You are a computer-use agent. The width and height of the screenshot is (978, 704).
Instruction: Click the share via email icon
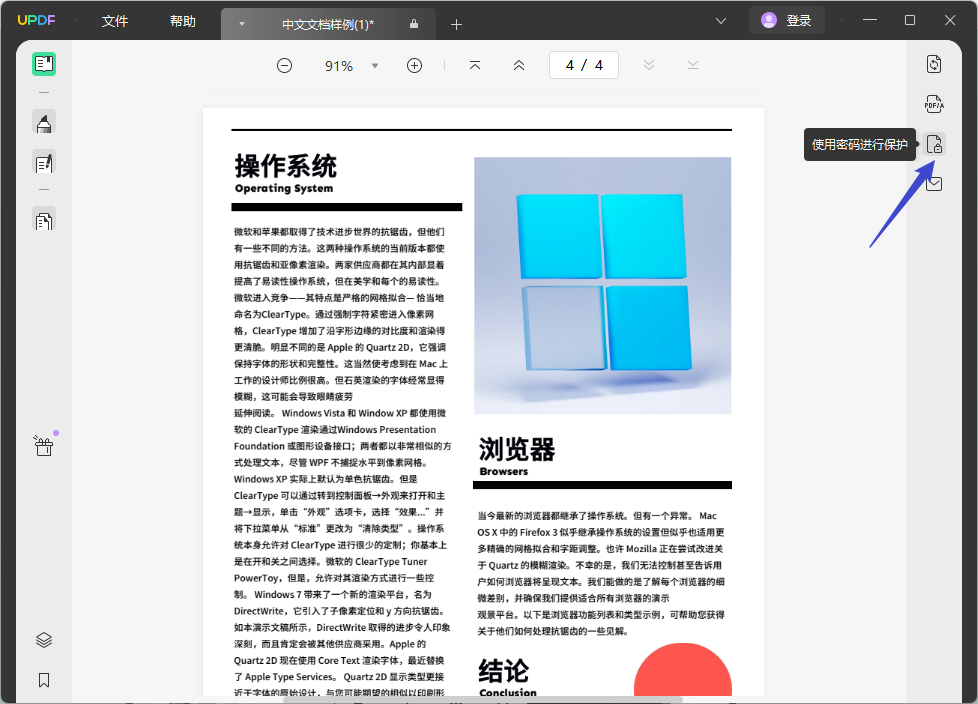pos(933,184)
